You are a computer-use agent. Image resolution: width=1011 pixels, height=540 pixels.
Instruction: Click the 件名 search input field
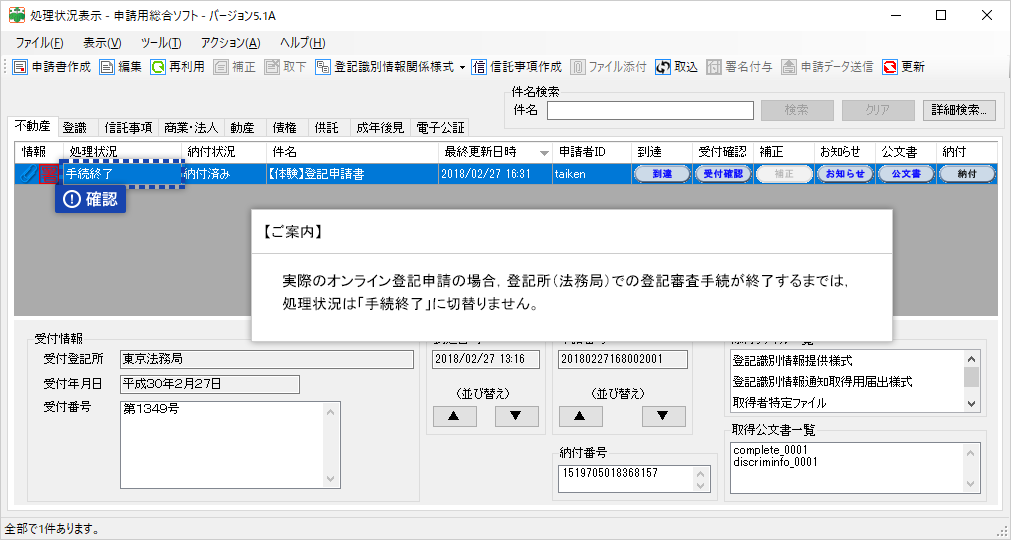[650, 110]
